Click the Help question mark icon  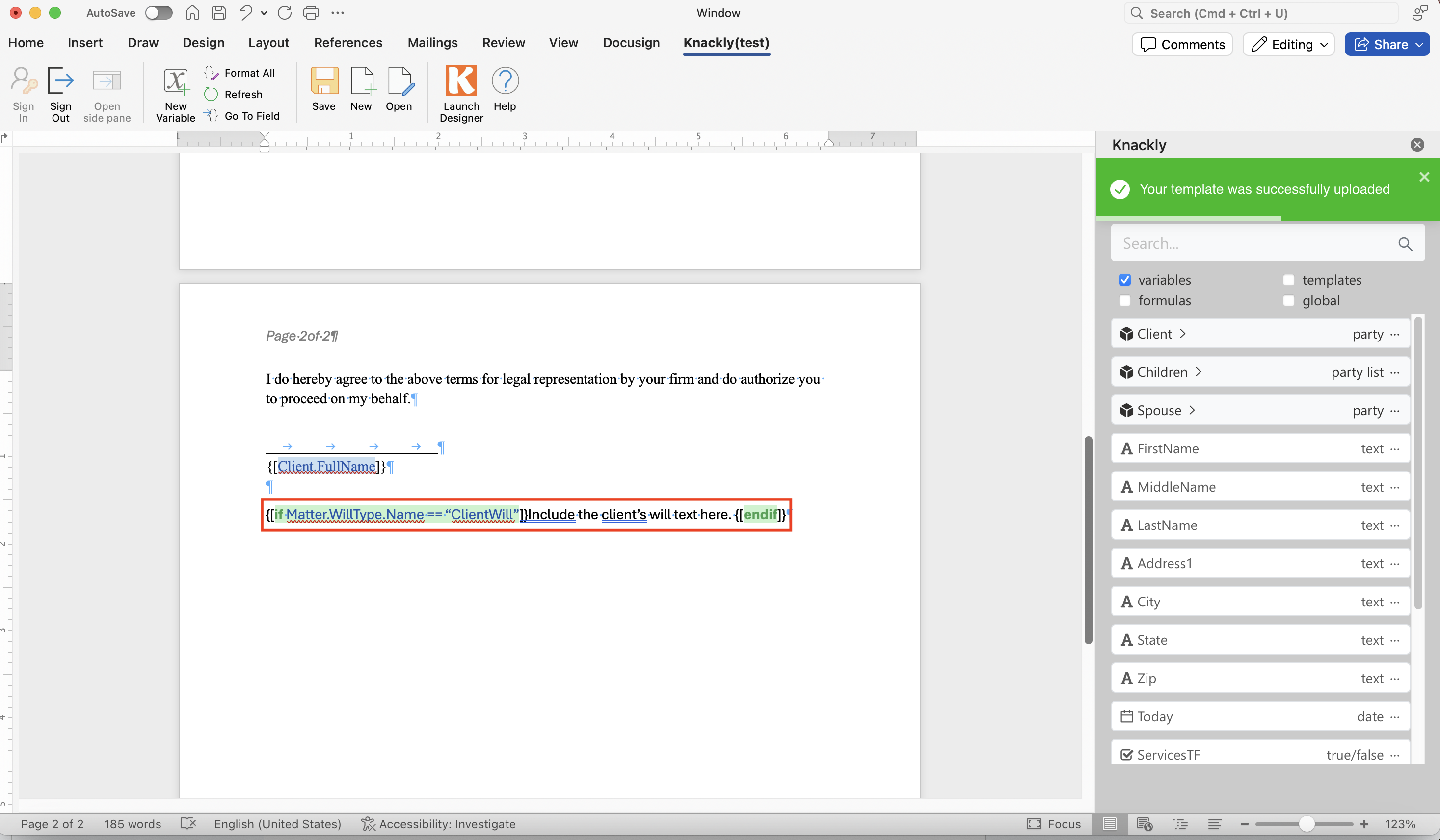pyautogui.click(x=504, y=81)
